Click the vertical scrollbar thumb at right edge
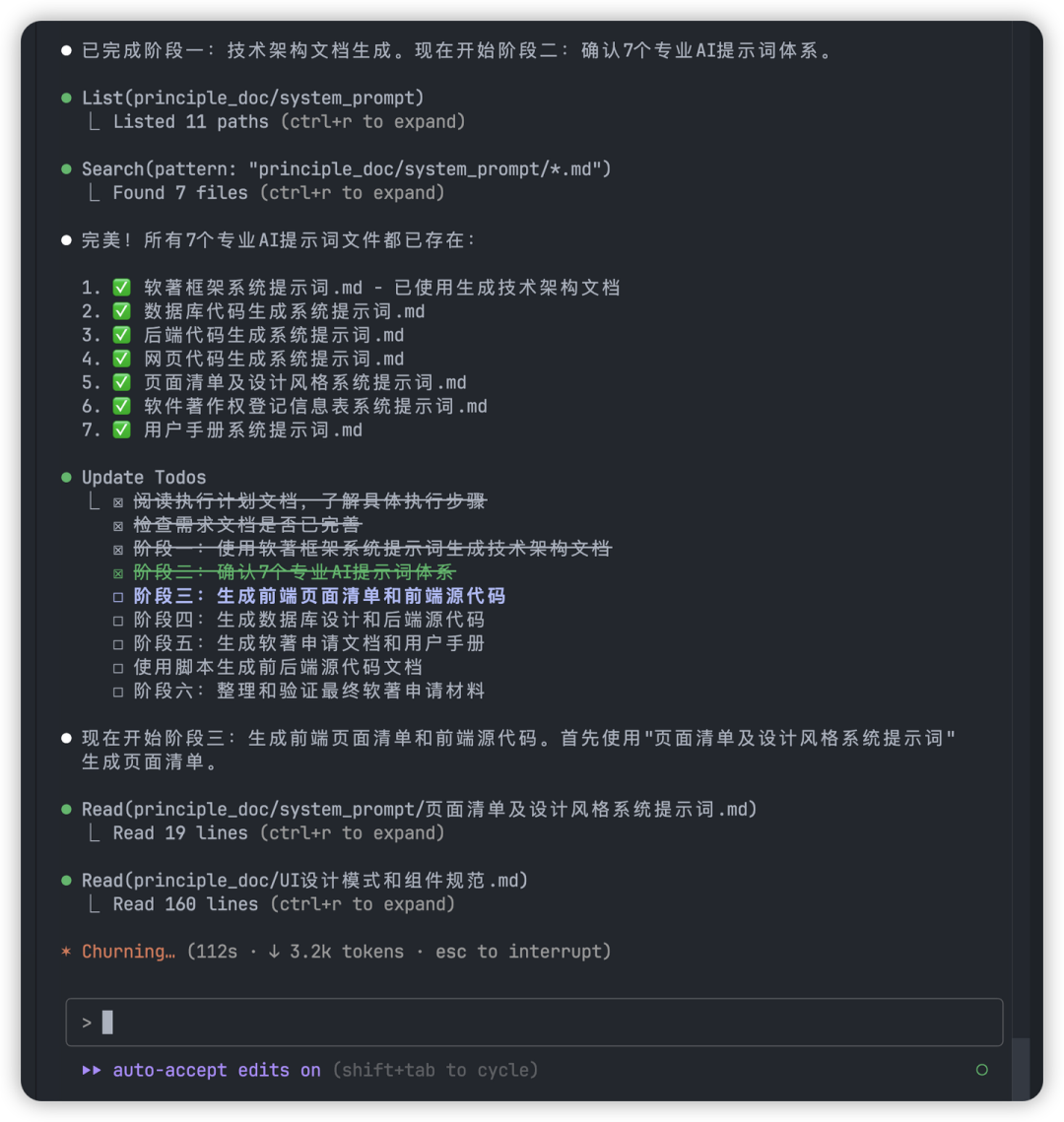 1021,1069
